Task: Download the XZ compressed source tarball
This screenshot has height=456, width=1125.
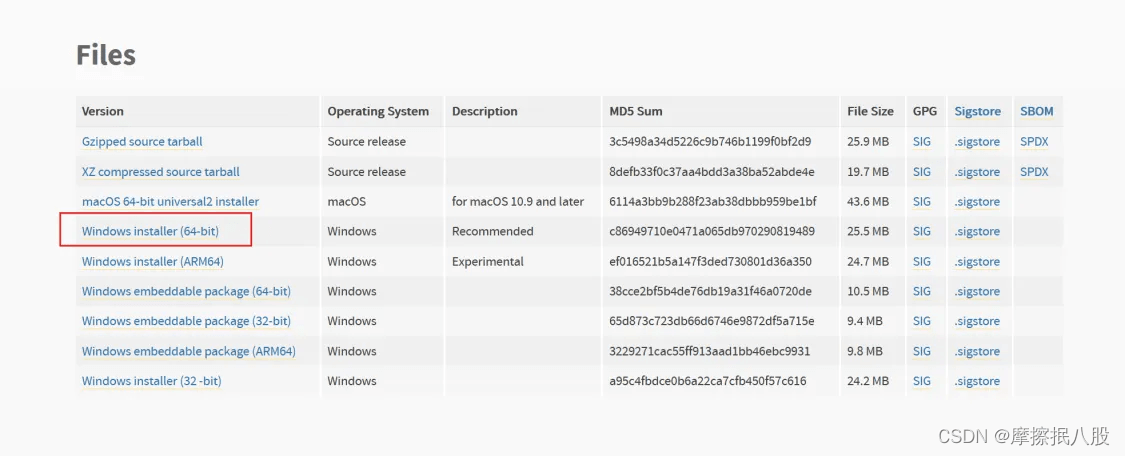Action: click(x=160, y=172)
